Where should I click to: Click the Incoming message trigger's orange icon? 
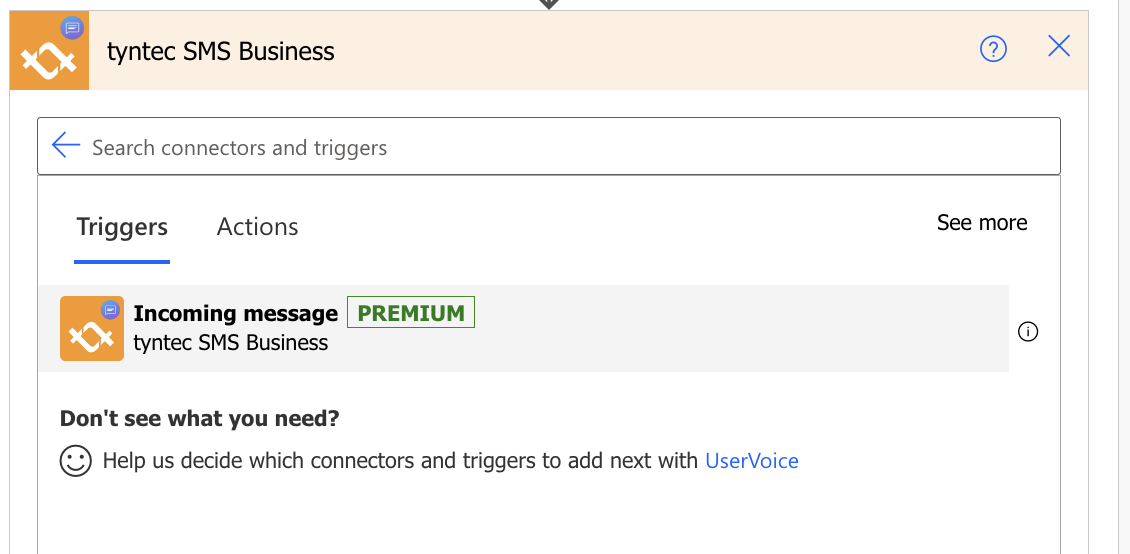click(x=92, y=329)
